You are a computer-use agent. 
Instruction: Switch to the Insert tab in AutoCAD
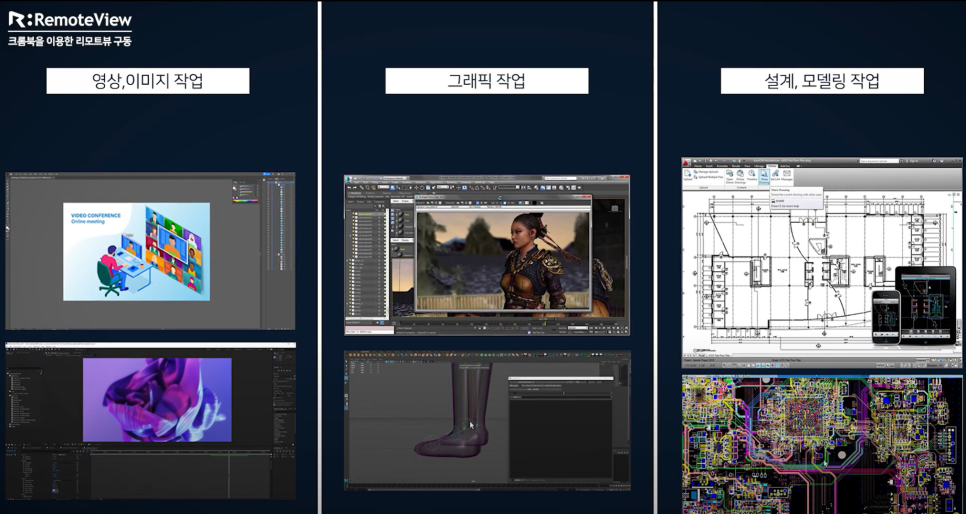point(709,166)
